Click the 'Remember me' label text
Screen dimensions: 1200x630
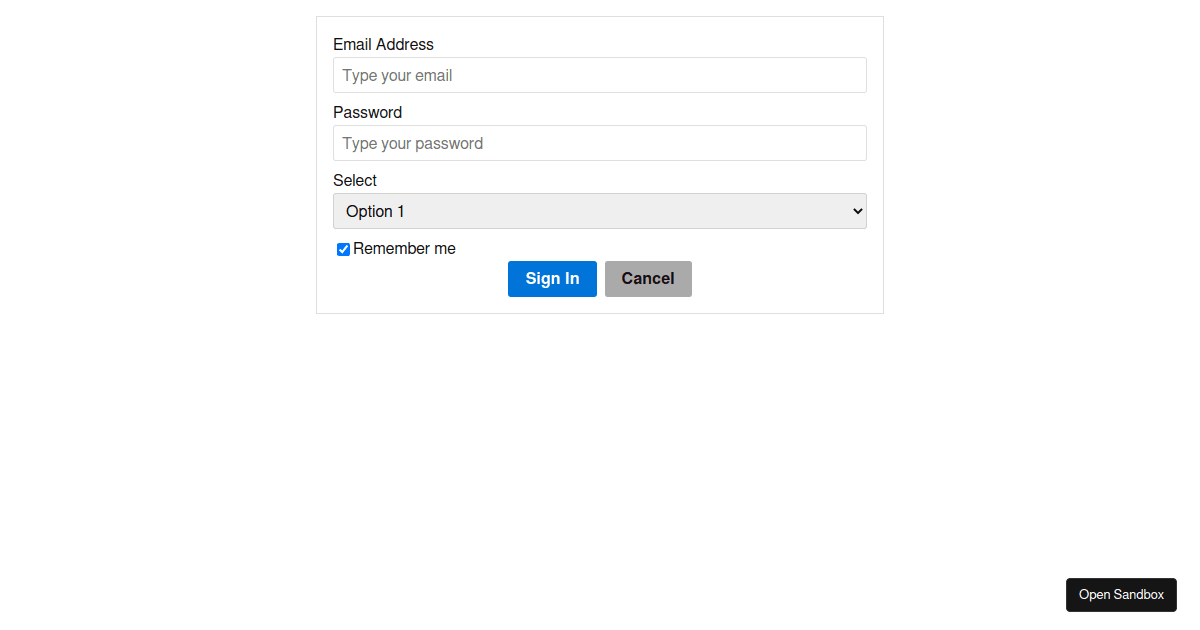point(404,248)
